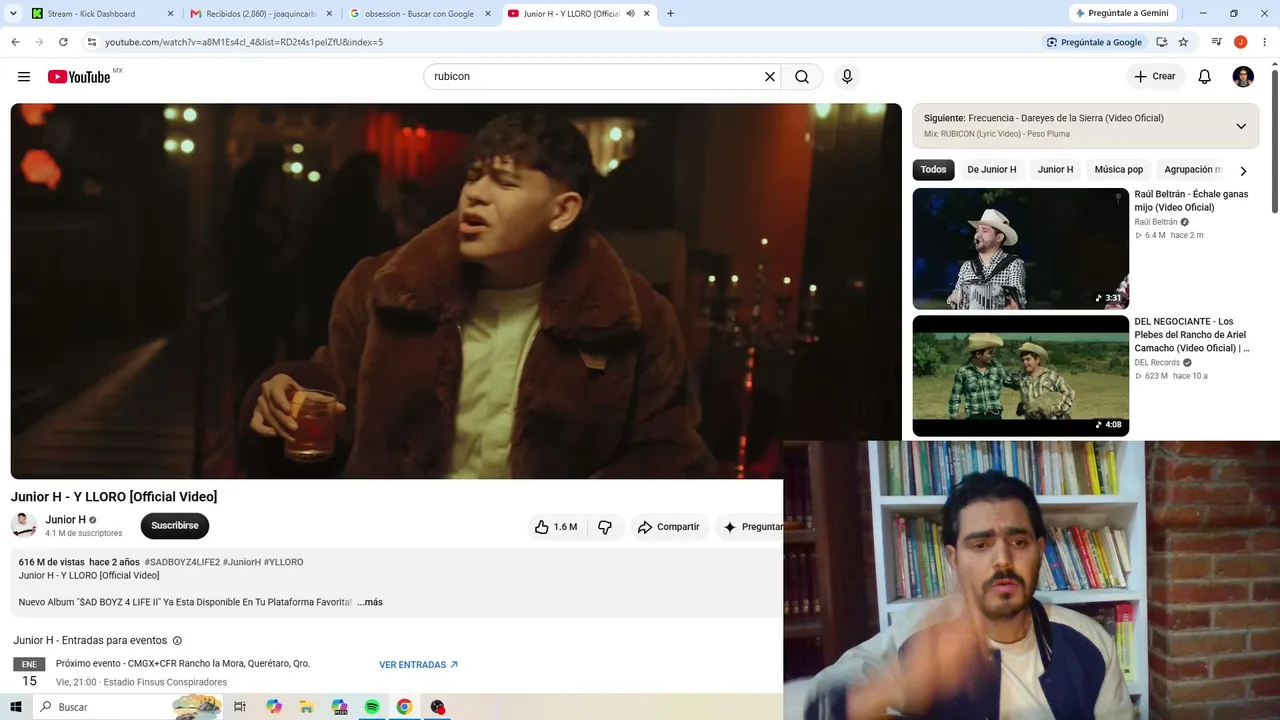Image resolution: width=1280 pixels, height=720 pixels.
Task: Click the Junior H video player
Action: (x=456, y=291)
